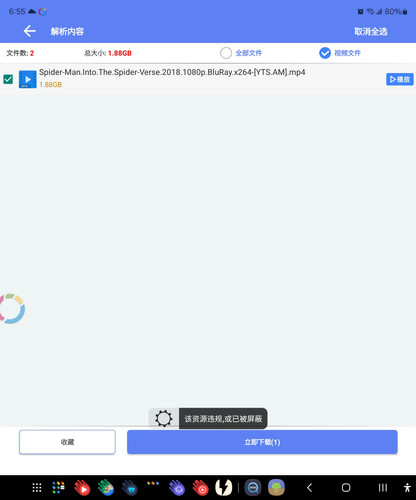Click the 文件数: 2 file count text
Image resolution: width=416 pixels, height=500 pixels.
point(20,53)
